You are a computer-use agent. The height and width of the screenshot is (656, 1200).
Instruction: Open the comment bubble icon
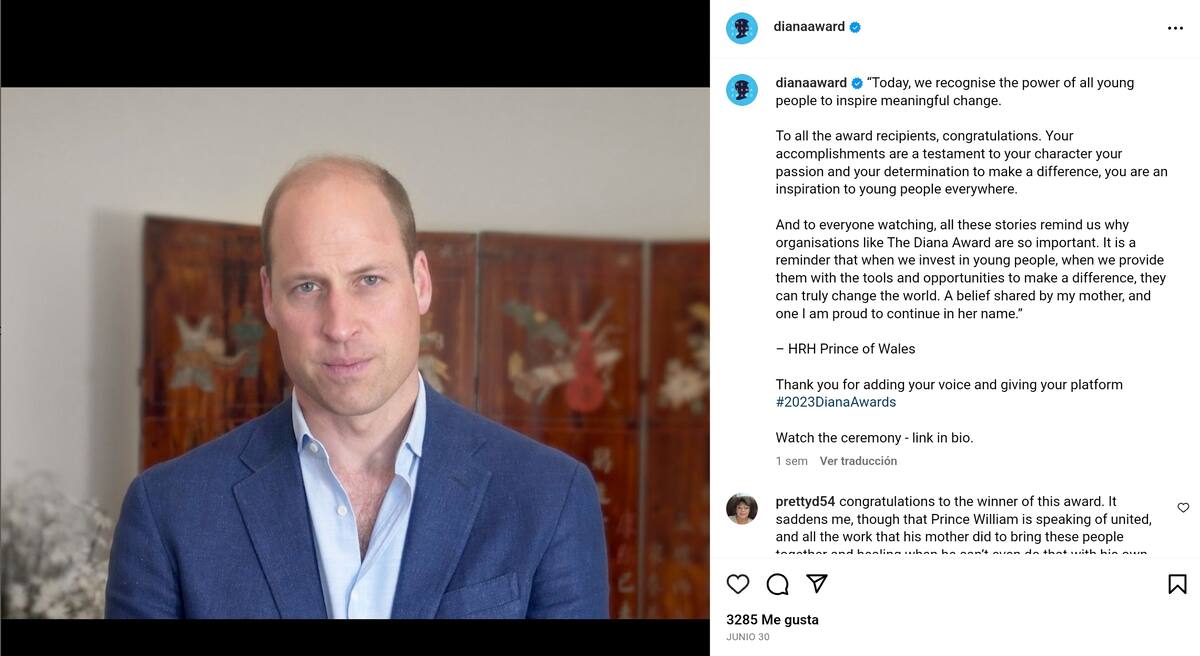(x=777, y=584)
